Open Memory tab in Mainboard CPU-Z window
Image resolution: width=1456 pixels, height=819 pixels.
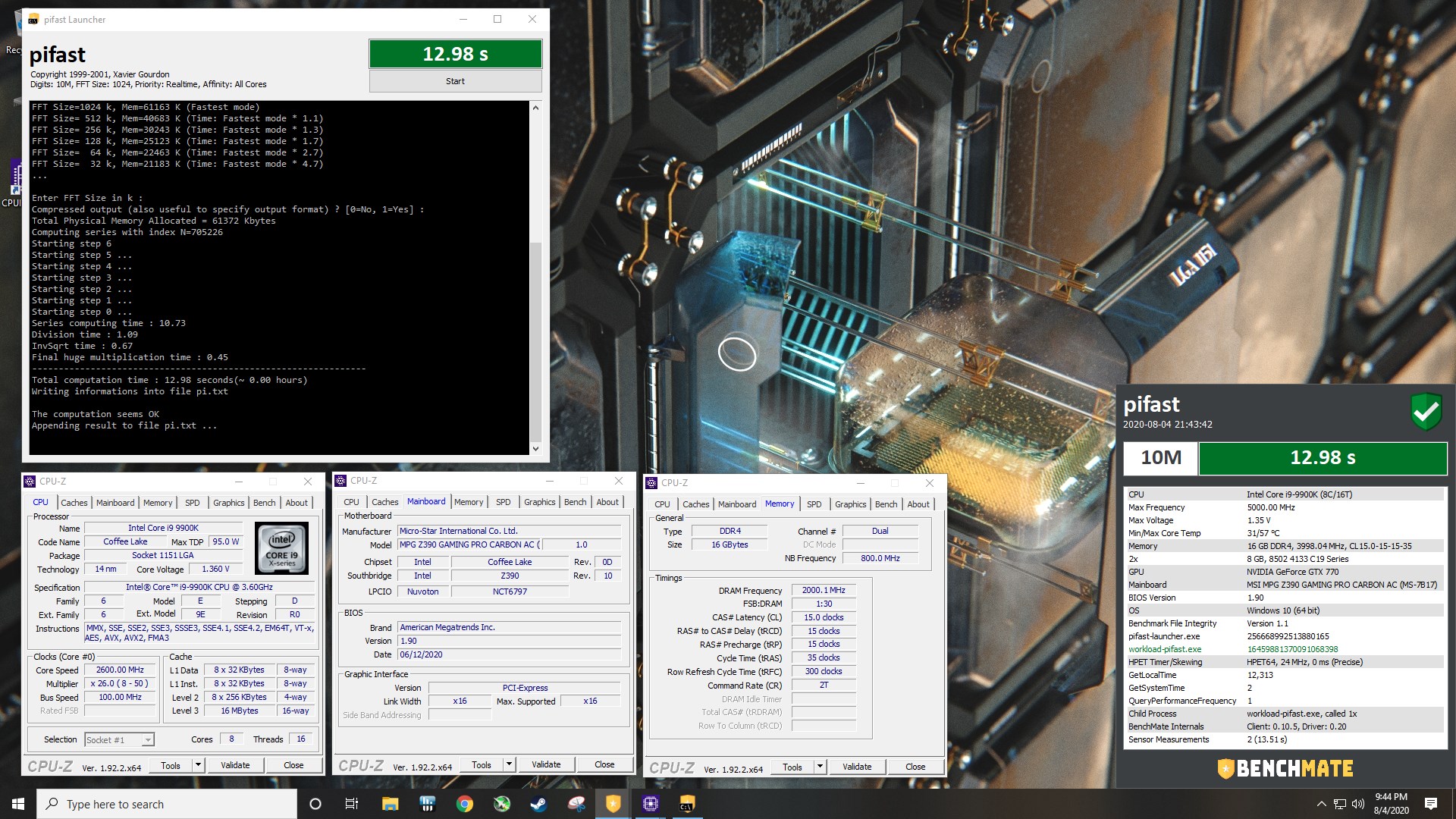coord(469,502)
